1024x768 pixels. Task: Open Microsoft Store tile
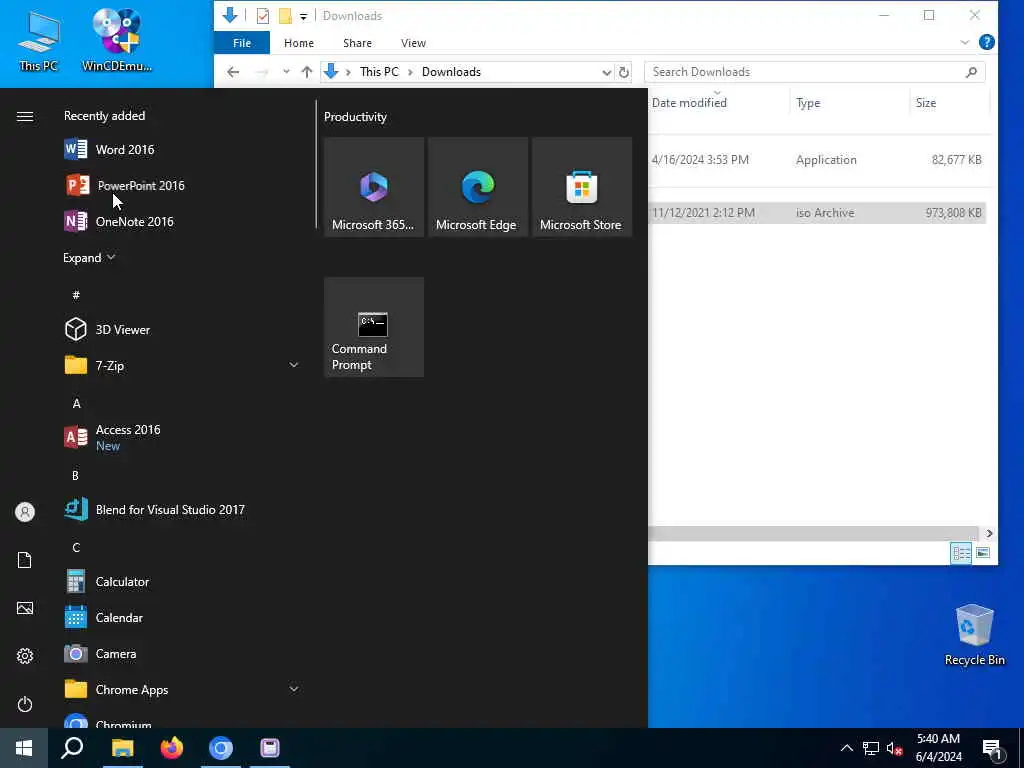point(581,187)
